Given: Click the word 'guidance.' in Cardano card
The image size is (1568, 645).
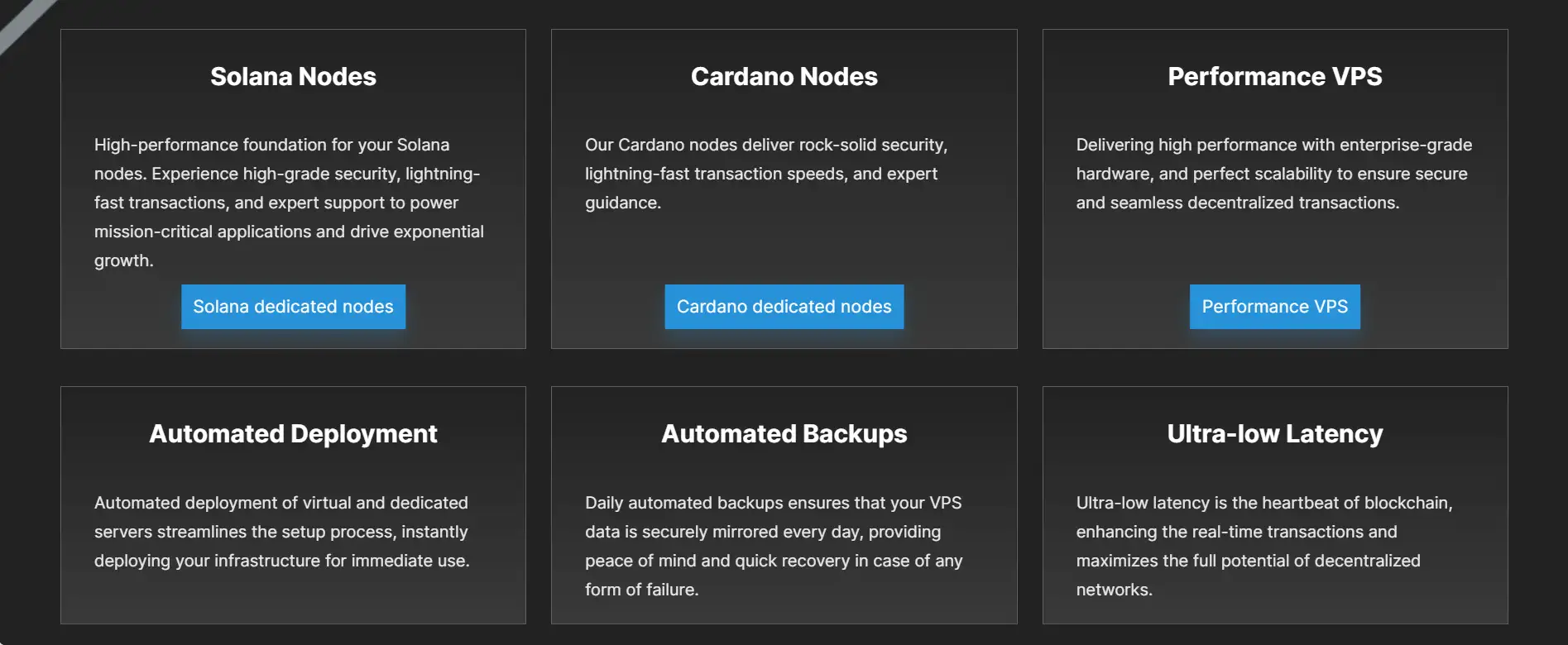Looking at the screenshot, I should click(622, 203).
